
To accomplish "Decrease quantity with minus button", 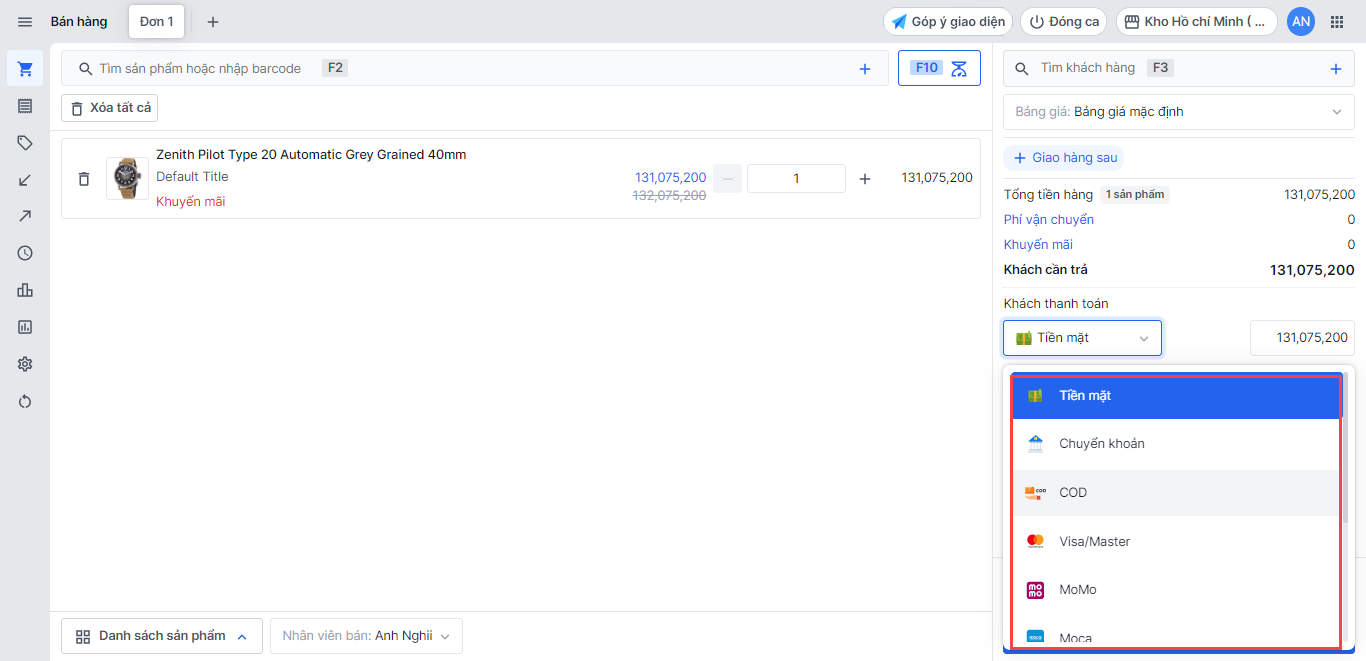I will [x=727, y=178].
